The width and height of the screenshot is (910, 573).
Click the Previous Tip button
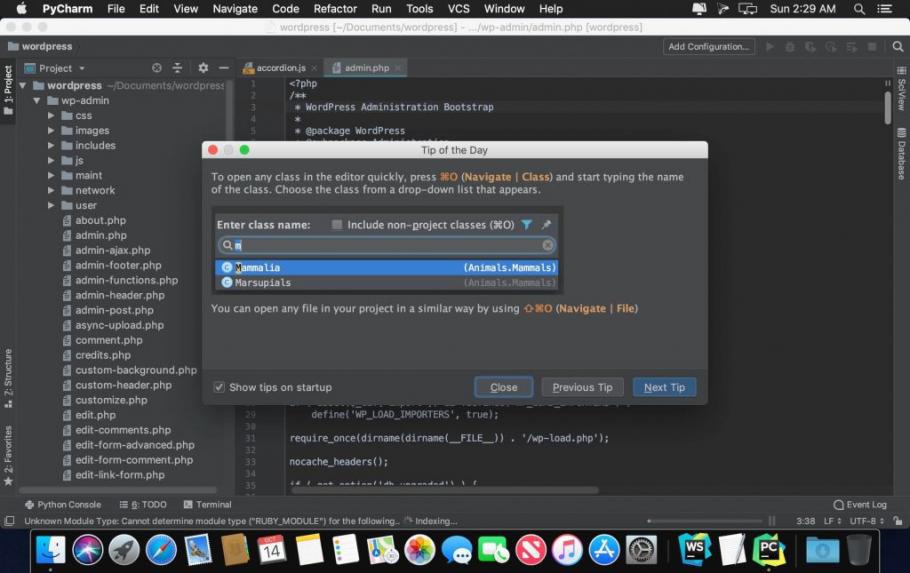click(x=582, y=387)
